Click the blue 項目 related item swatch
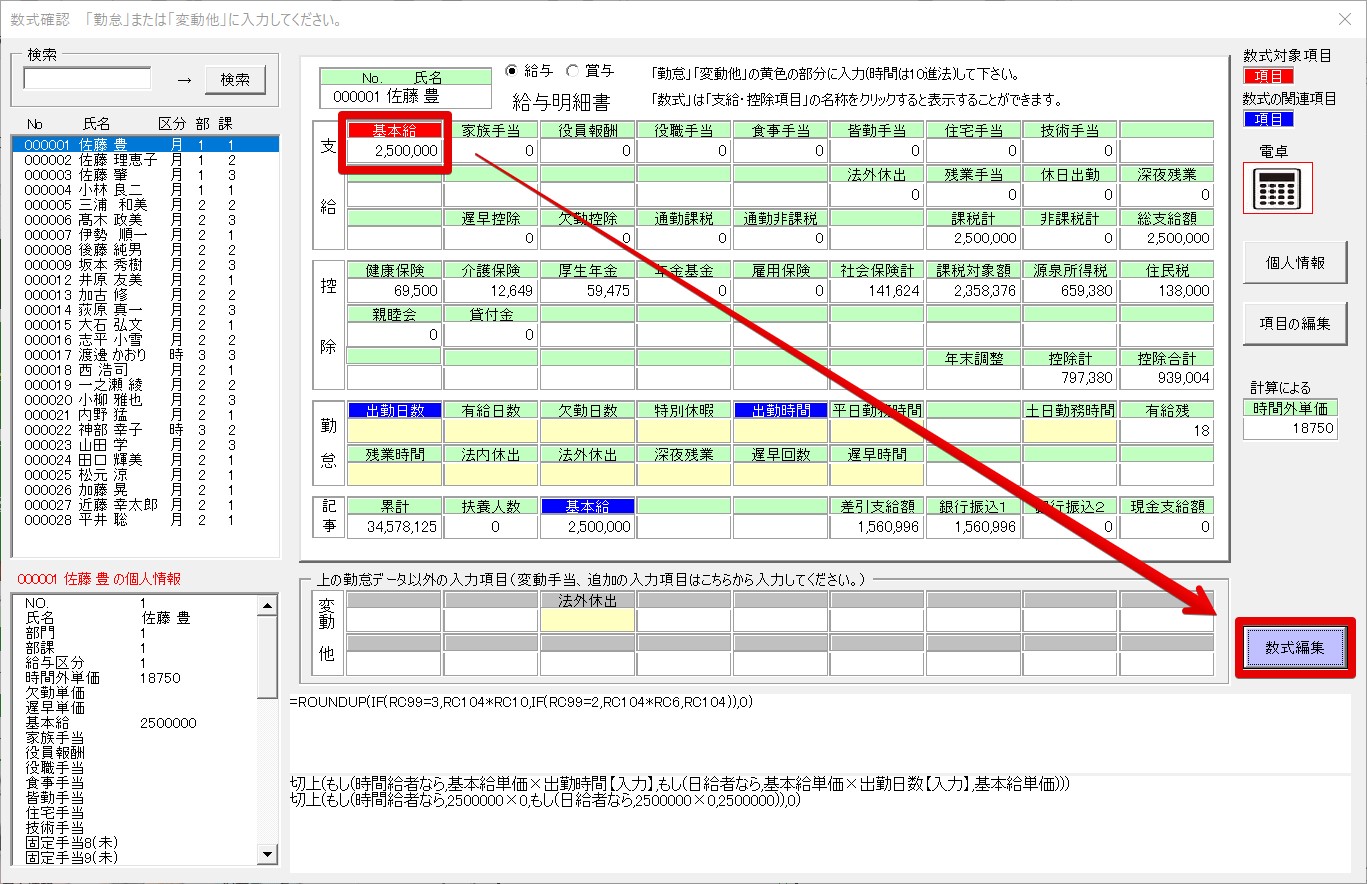This screenshot has height=884, width=1367. [x=1268, y=119]
